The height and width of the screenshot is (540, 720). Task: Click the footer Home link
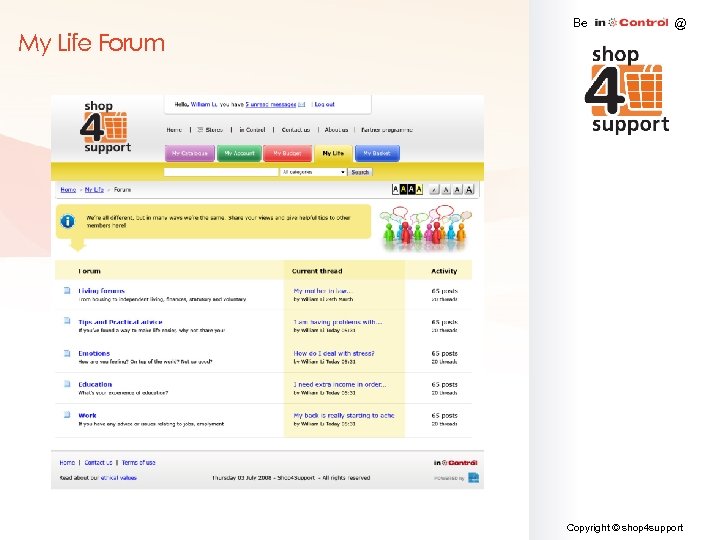67,462
